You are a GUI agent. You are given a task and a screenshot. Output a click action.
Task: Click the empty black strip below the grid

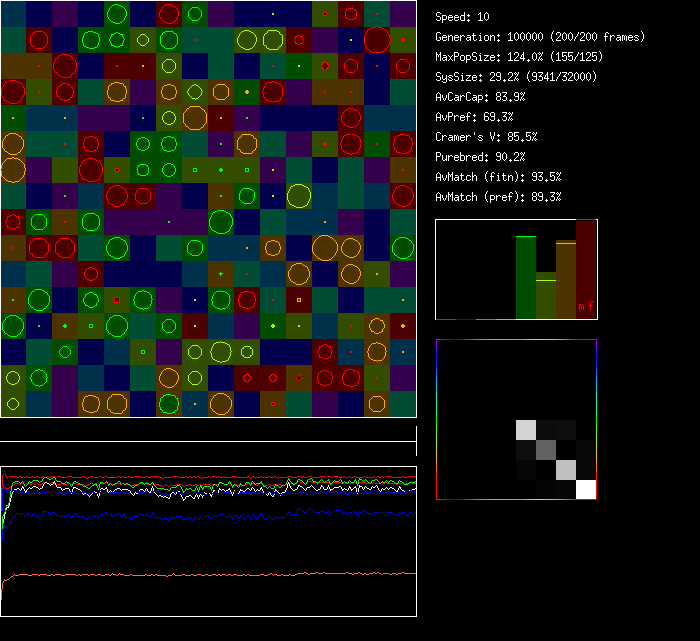[208, 430]
